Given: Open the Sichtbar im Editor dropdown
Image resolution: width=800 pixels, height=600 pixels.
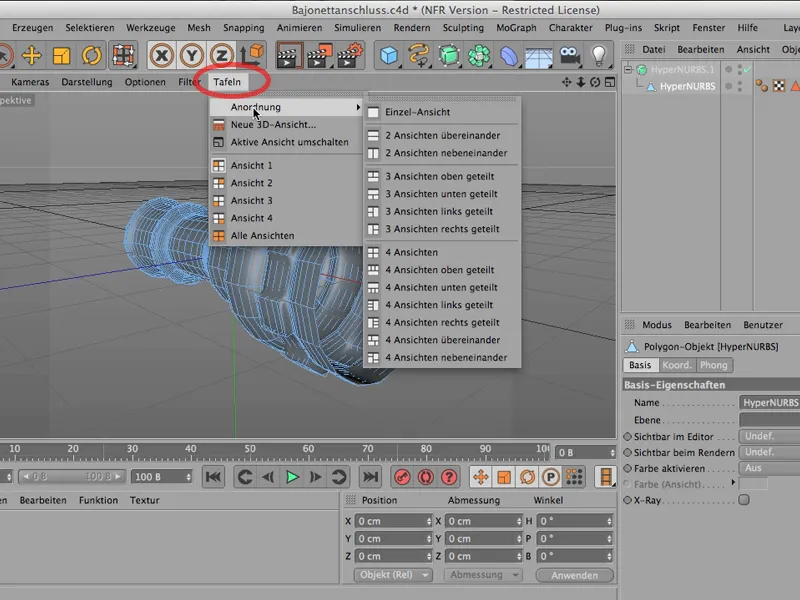Looking at the screenshot, I should click(769, 436).
